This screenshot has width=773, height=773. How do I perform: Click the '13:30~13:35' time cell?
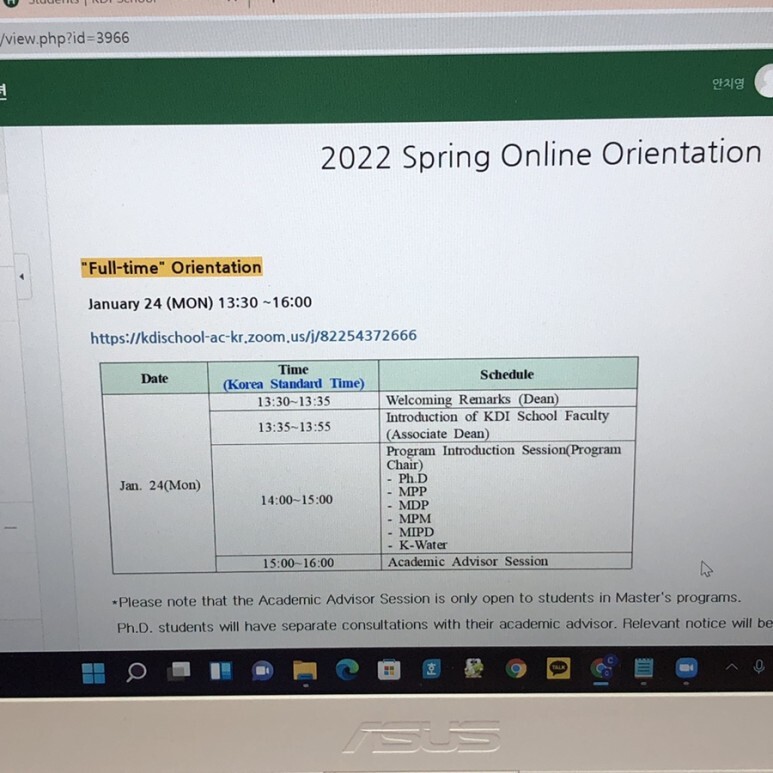(293, 401)
